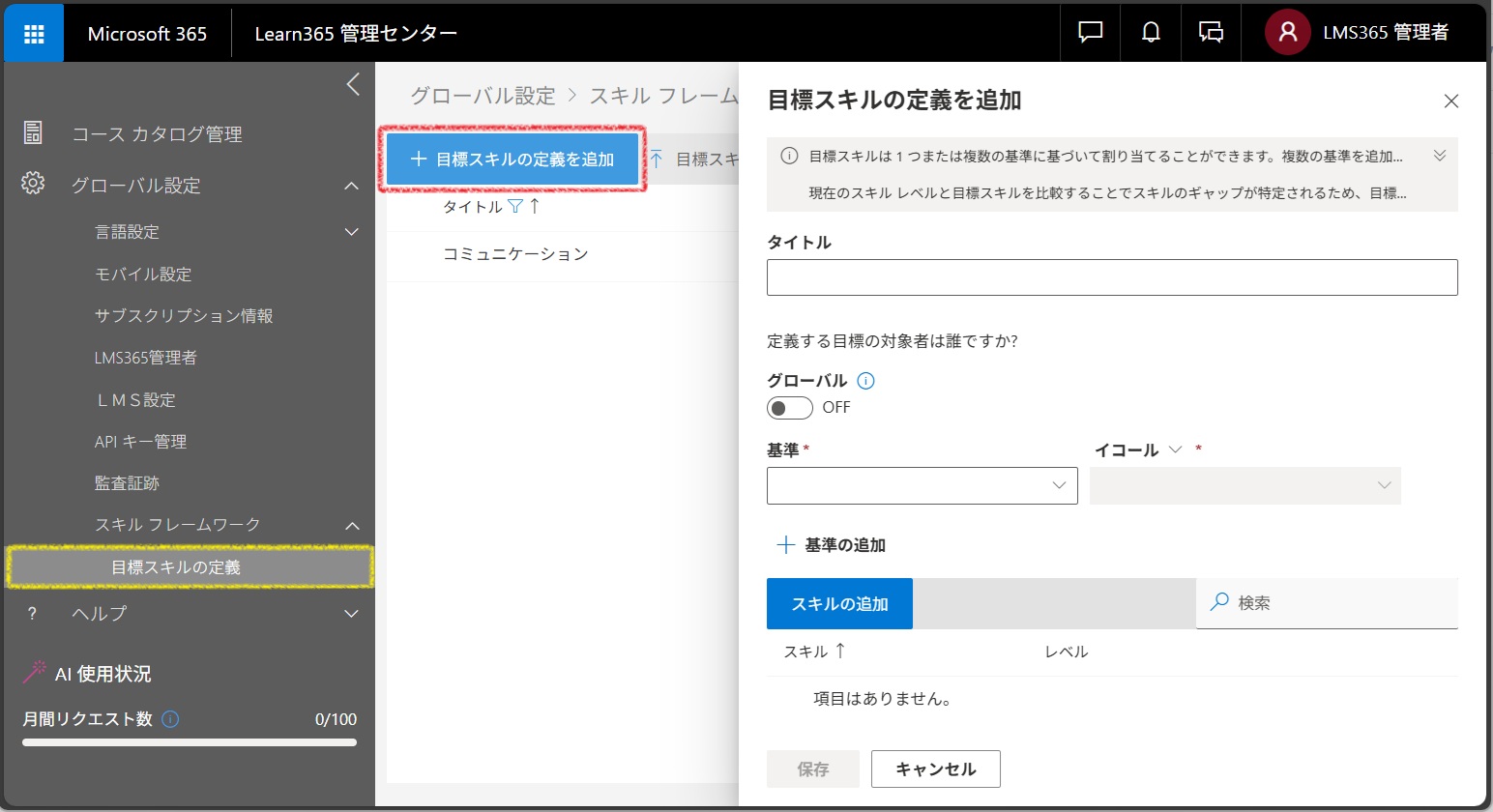Click the AI 使用状況 wand icon
This screenshot has width=1493, height=812.
(x=35, y=672)
